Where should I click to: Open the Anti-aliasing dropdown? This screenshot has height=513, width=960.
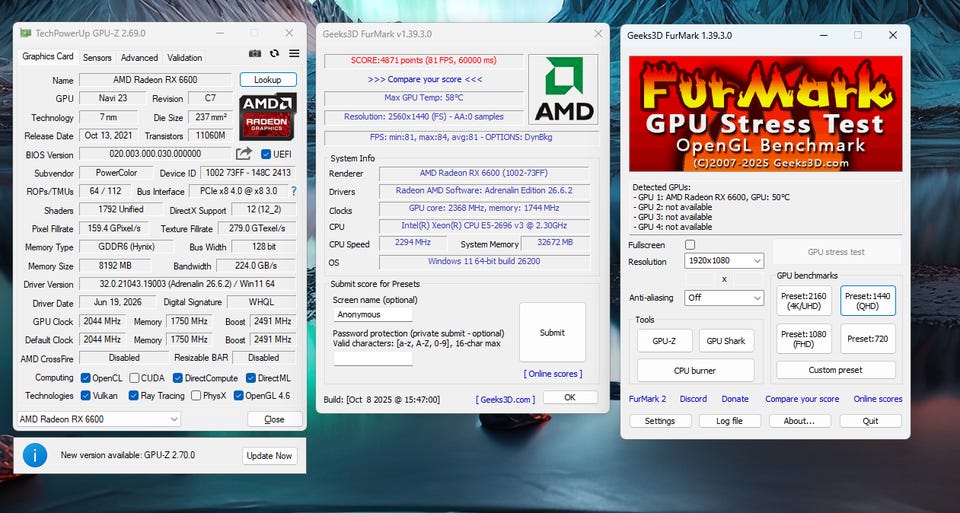[724, 298]
